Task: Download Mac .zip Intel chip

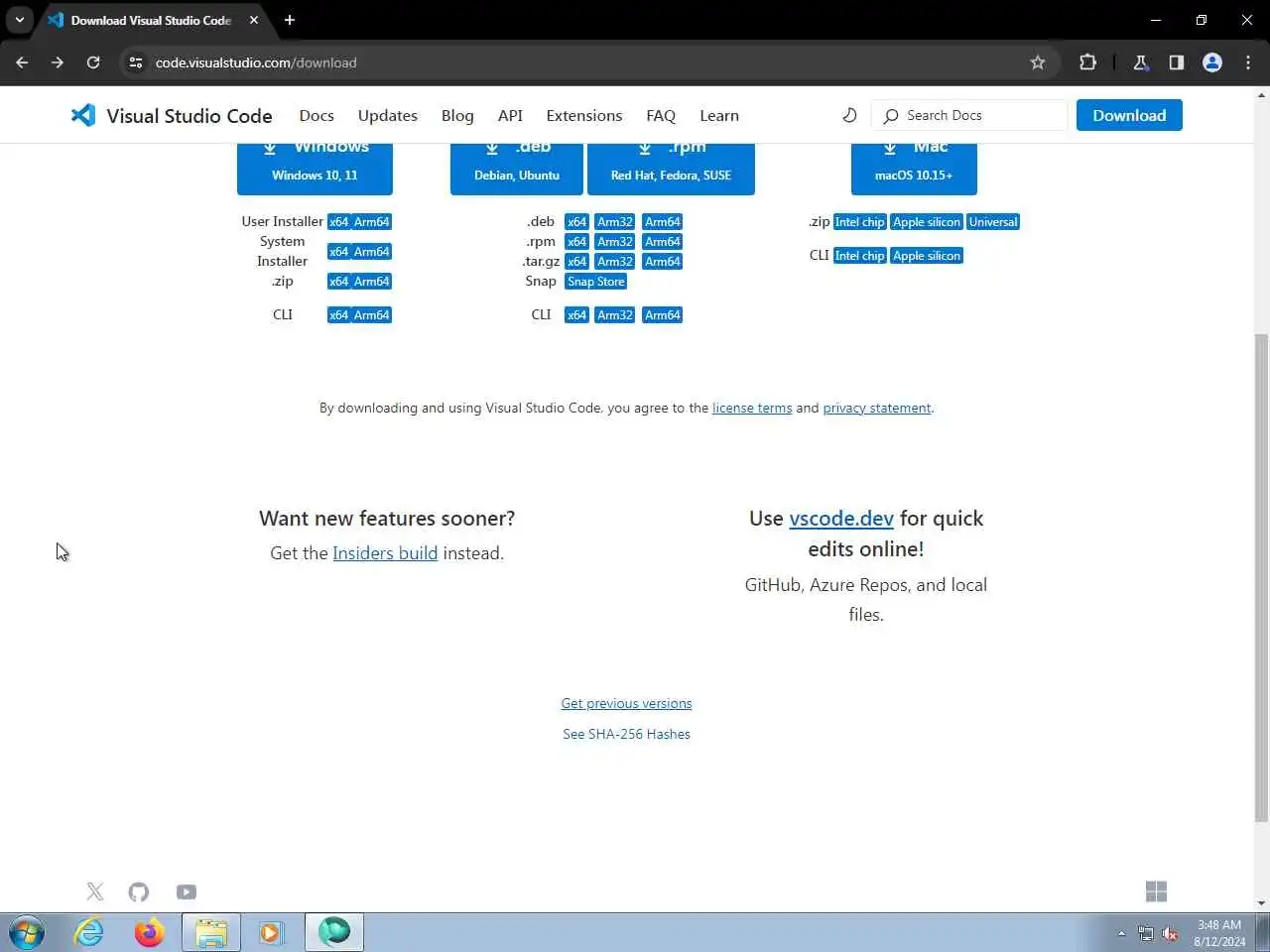Action: pos(859,222)
